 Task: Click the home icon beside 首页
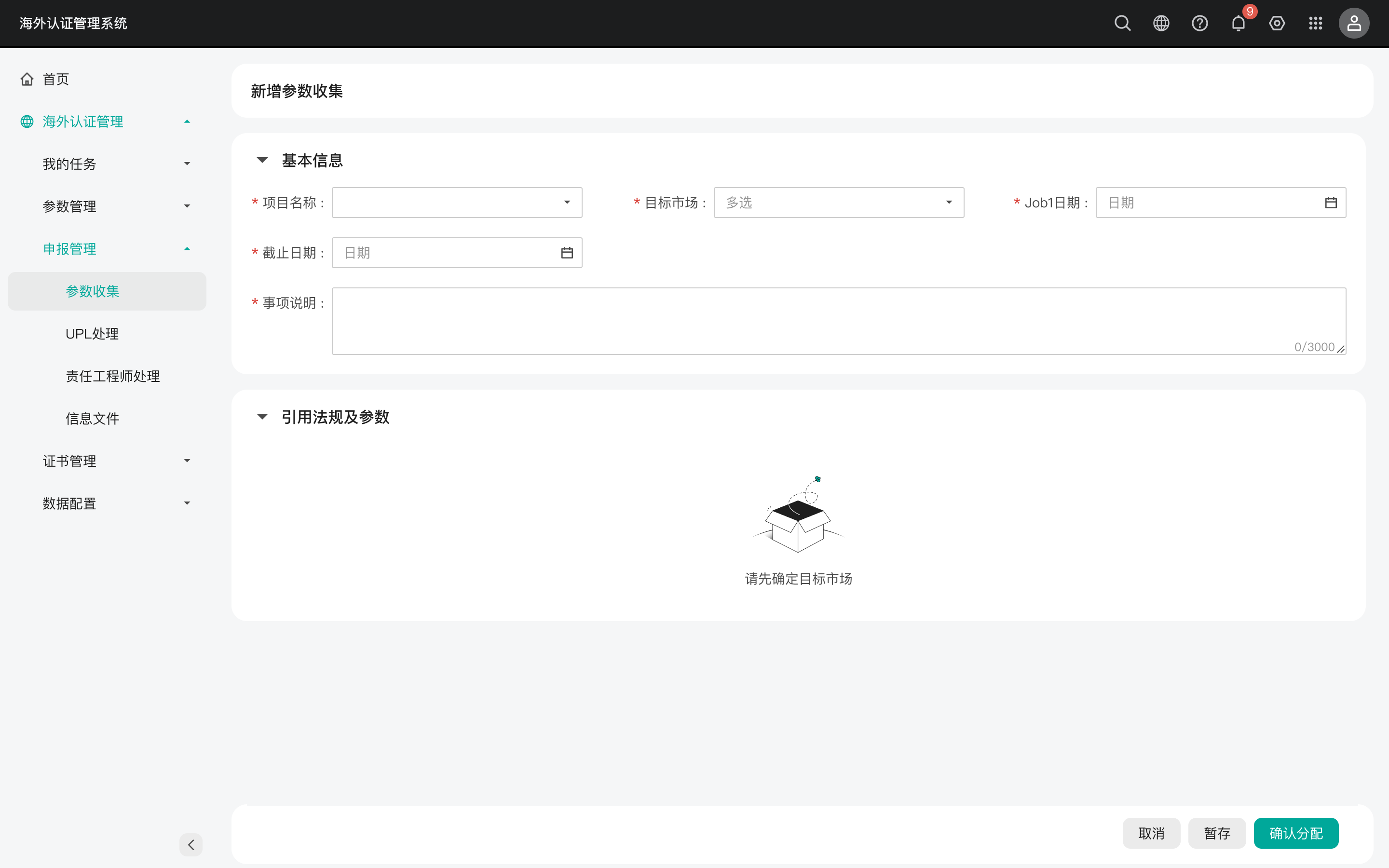27,79
